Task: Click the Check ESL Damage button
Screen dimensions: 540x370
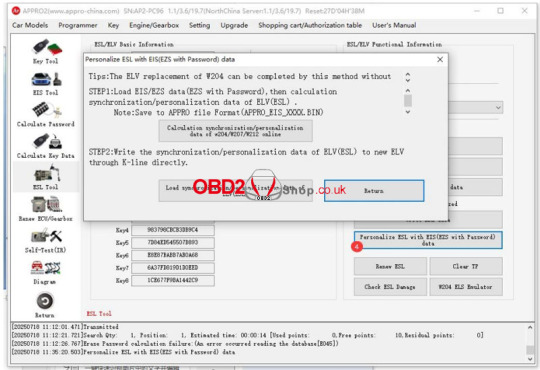Action: point(390,287)
